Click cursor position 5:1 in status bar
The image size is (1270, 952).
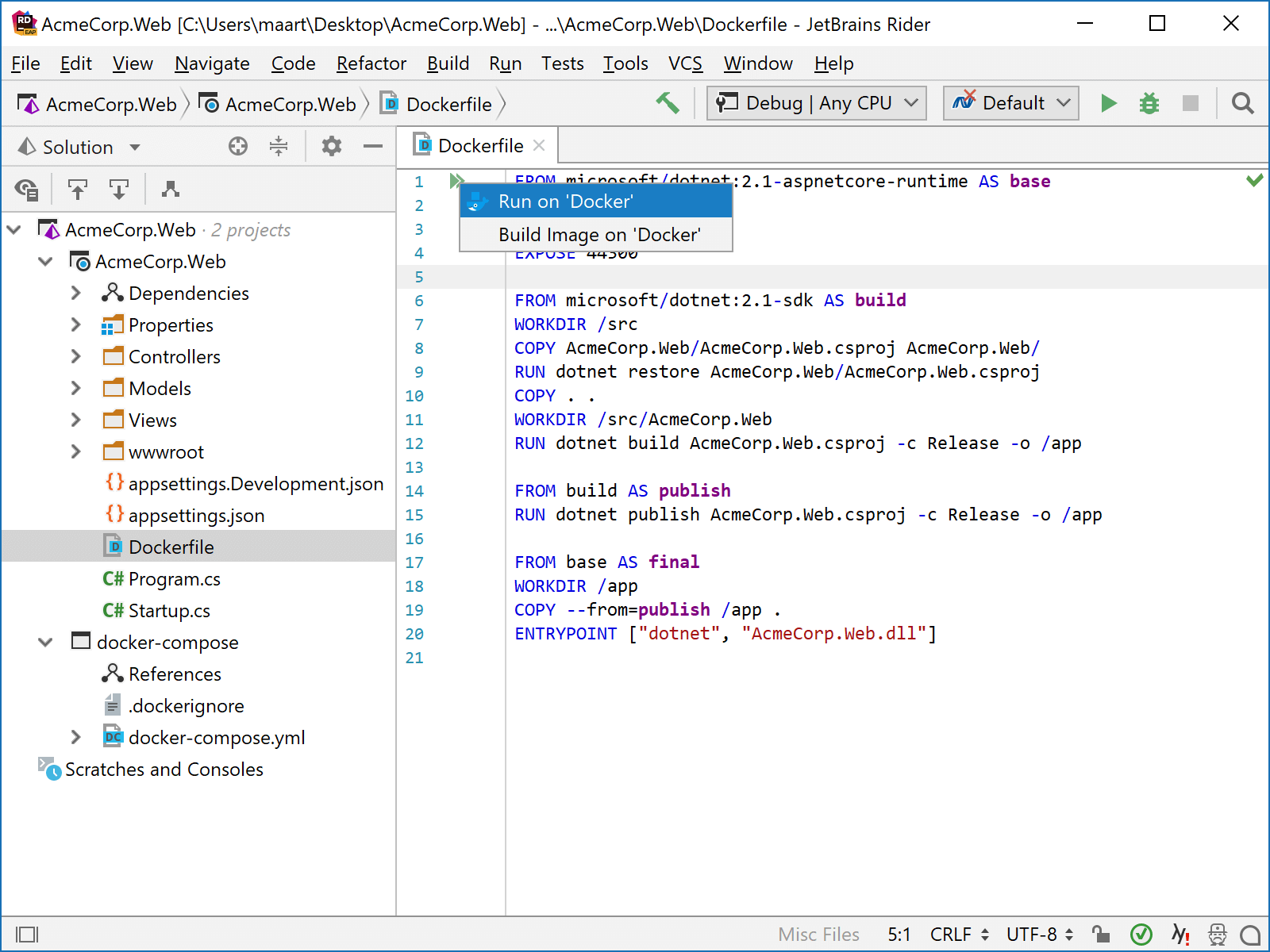899,935
